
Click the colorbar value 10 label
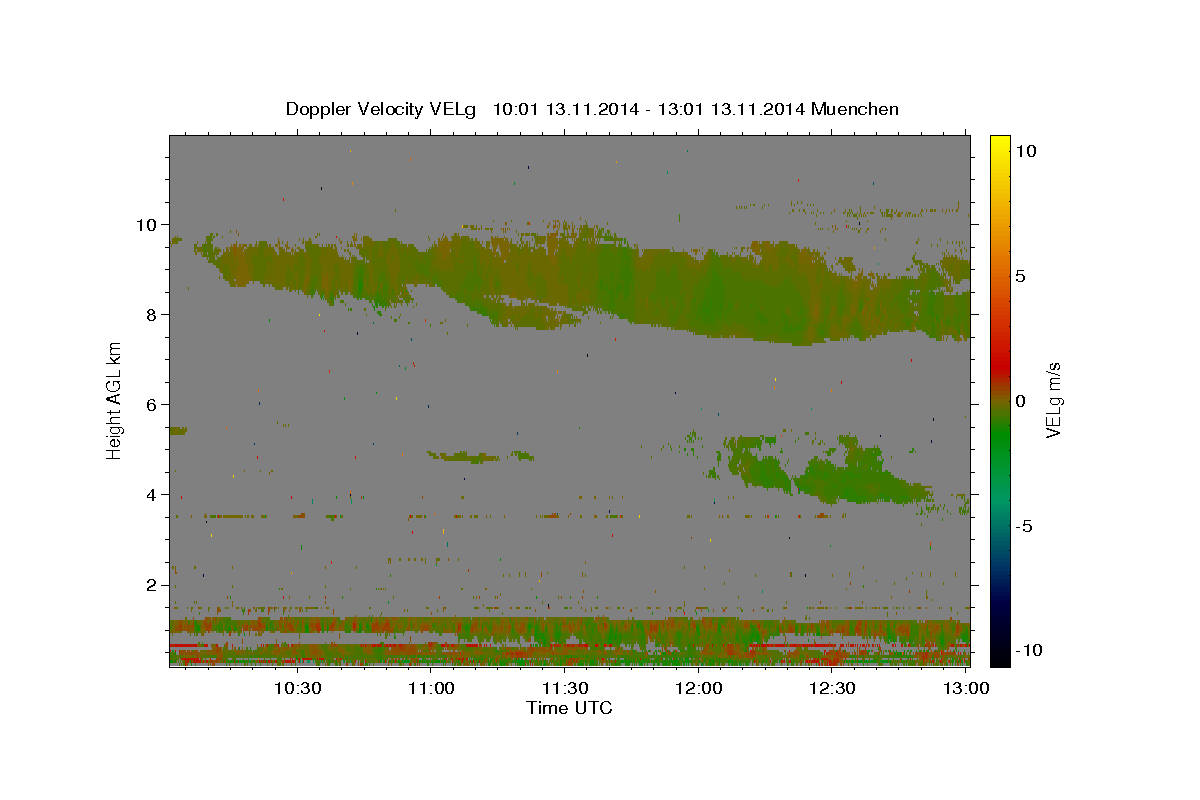pyautogui.click(x=1025, y=150)
